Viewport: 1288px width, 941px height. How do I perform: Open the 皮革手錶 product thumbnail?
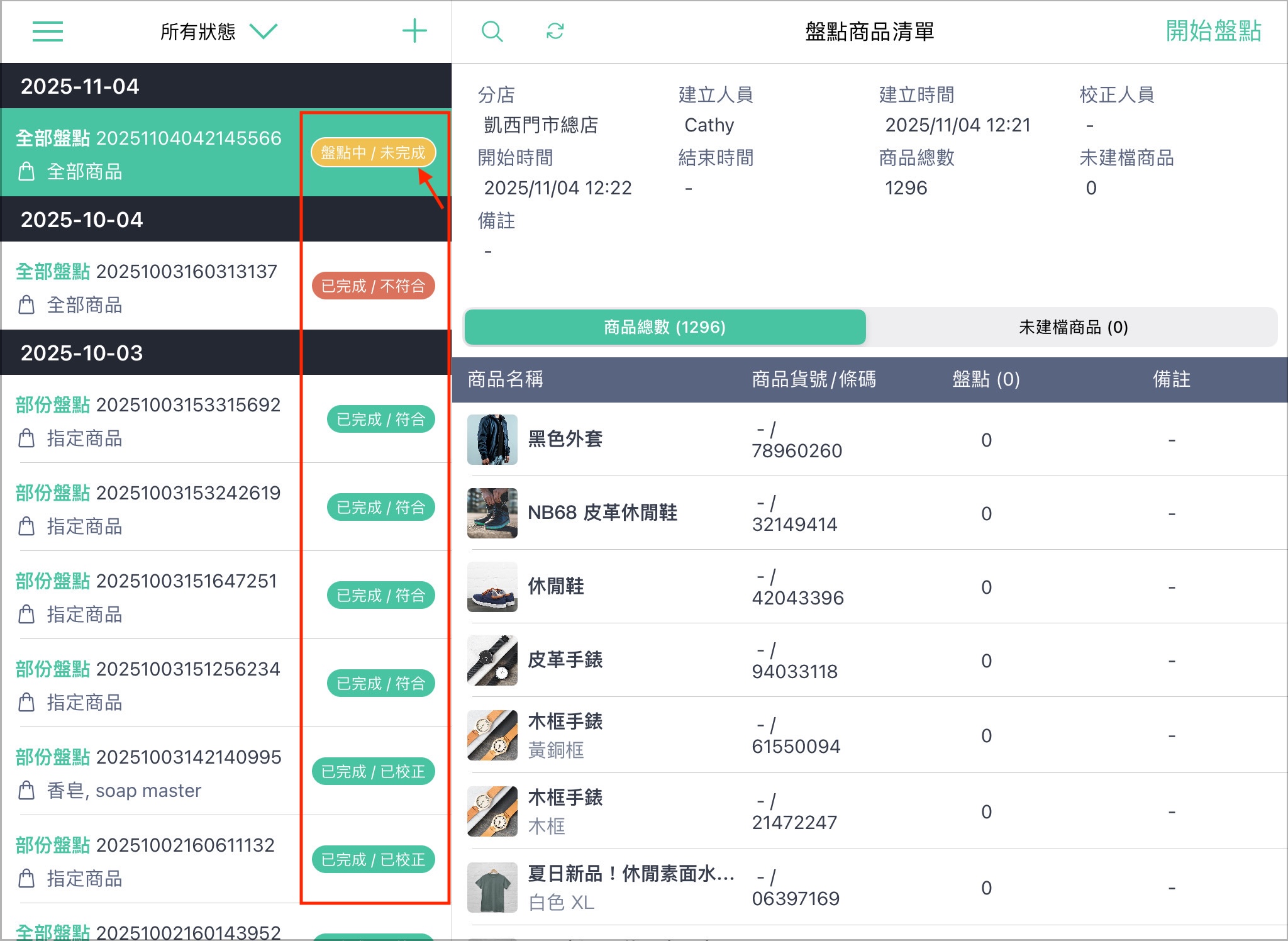pyautogui.click(x=492, y=660)
